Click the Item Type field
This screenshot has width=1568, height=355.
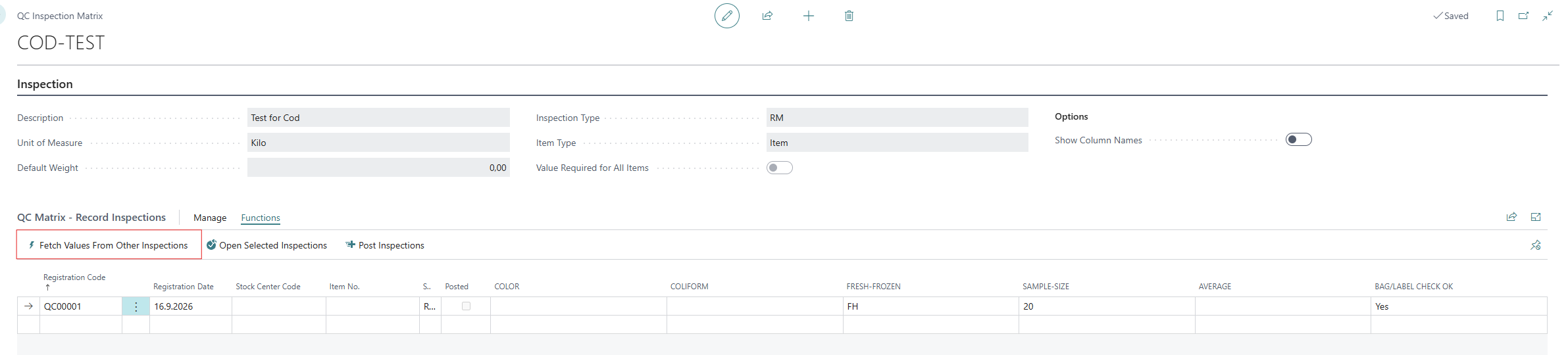click(897, 143)
